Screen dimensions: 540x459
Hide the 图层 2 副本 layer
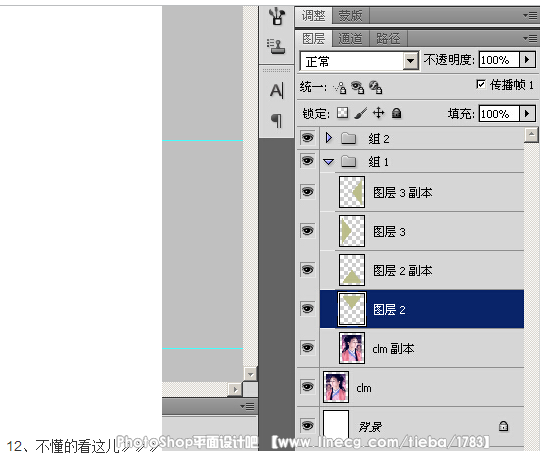308,269
